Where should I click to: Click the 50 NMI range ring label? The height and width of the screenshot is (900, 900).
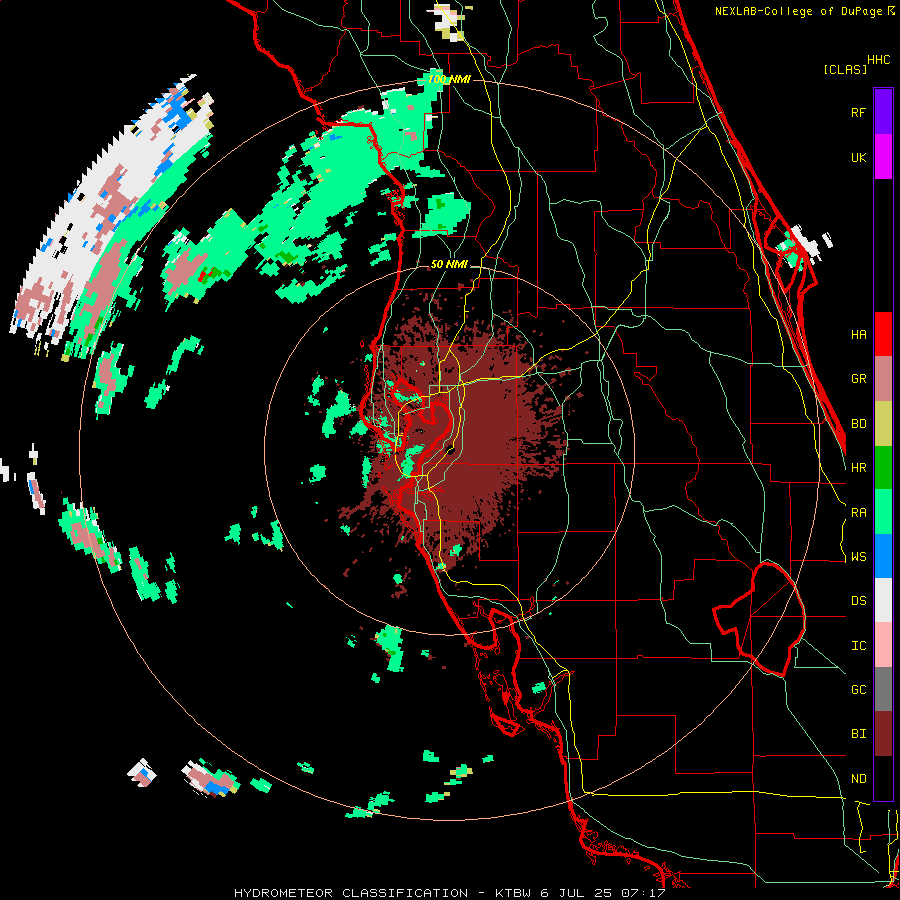point(449,264)
